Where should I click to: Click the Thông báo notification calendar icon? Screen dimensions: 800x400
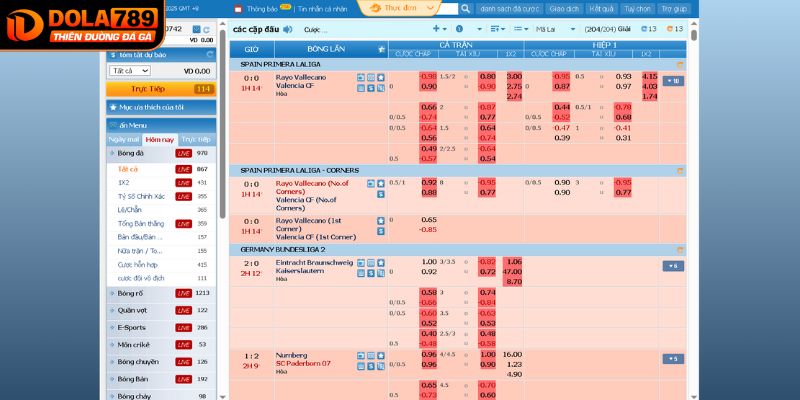[x=238, y=9]
